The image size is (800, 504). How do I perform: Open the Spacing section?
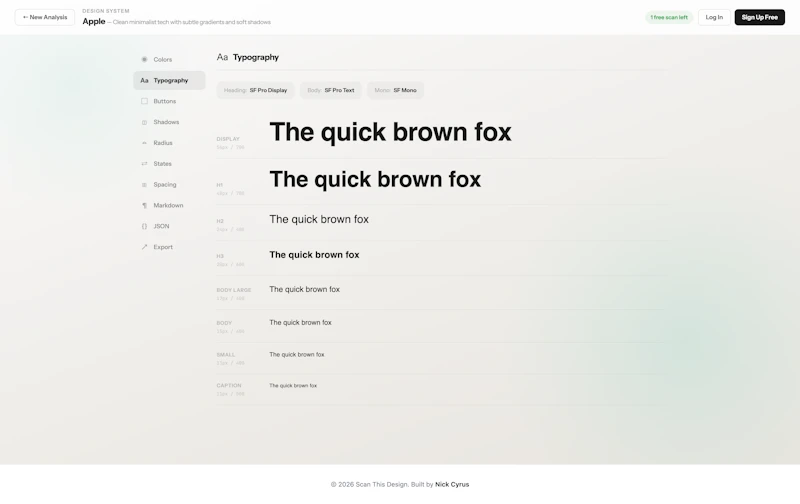[169, 185]
